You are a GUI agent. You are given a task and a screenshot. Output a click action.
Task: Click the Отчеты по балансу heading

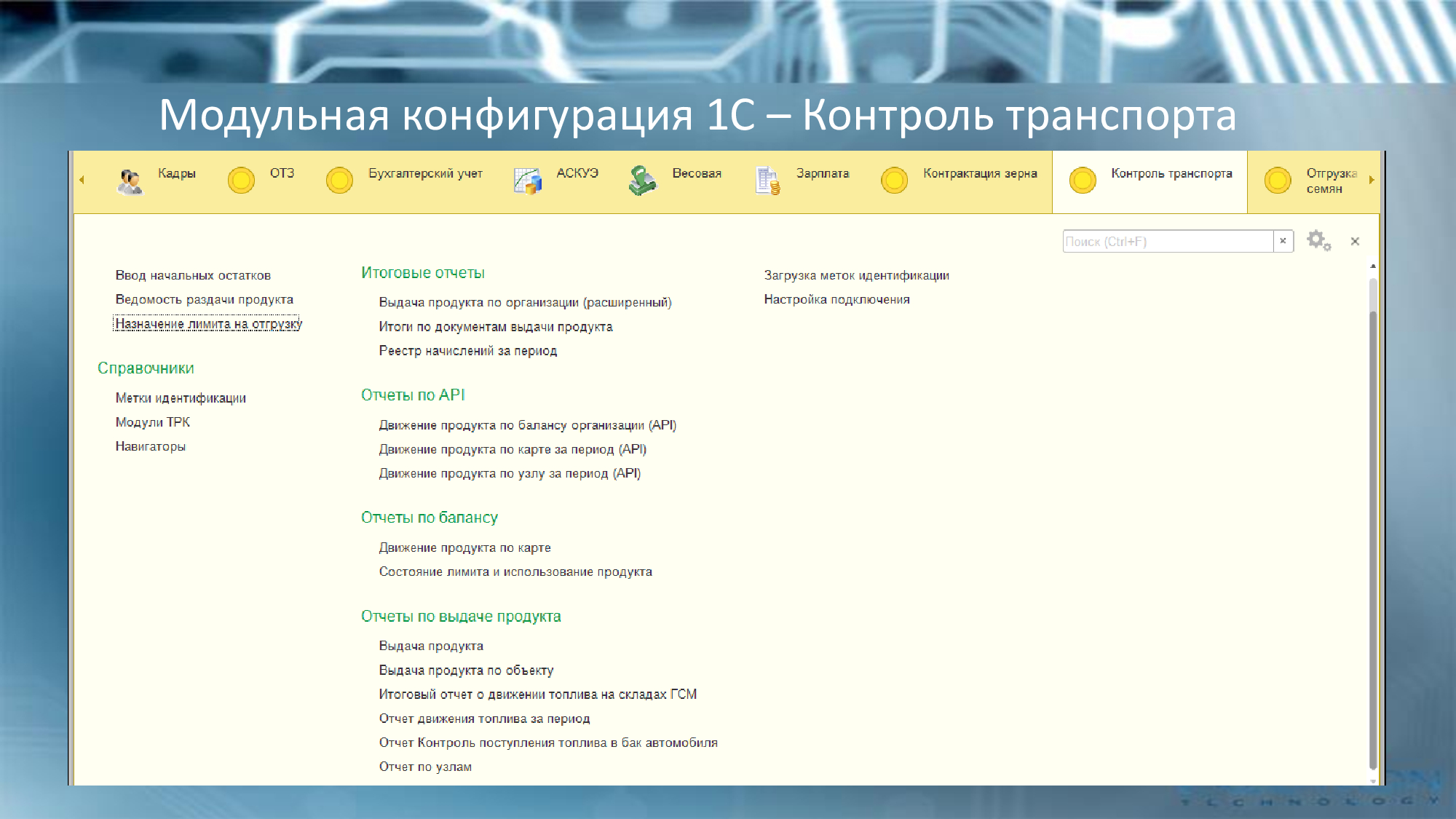click(430, 518)
